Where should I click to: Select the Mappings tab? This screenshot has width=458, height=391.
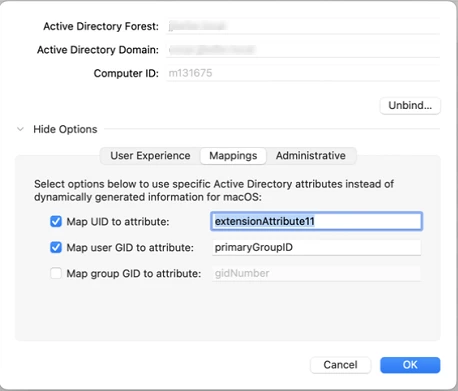[x=233, y=156]
